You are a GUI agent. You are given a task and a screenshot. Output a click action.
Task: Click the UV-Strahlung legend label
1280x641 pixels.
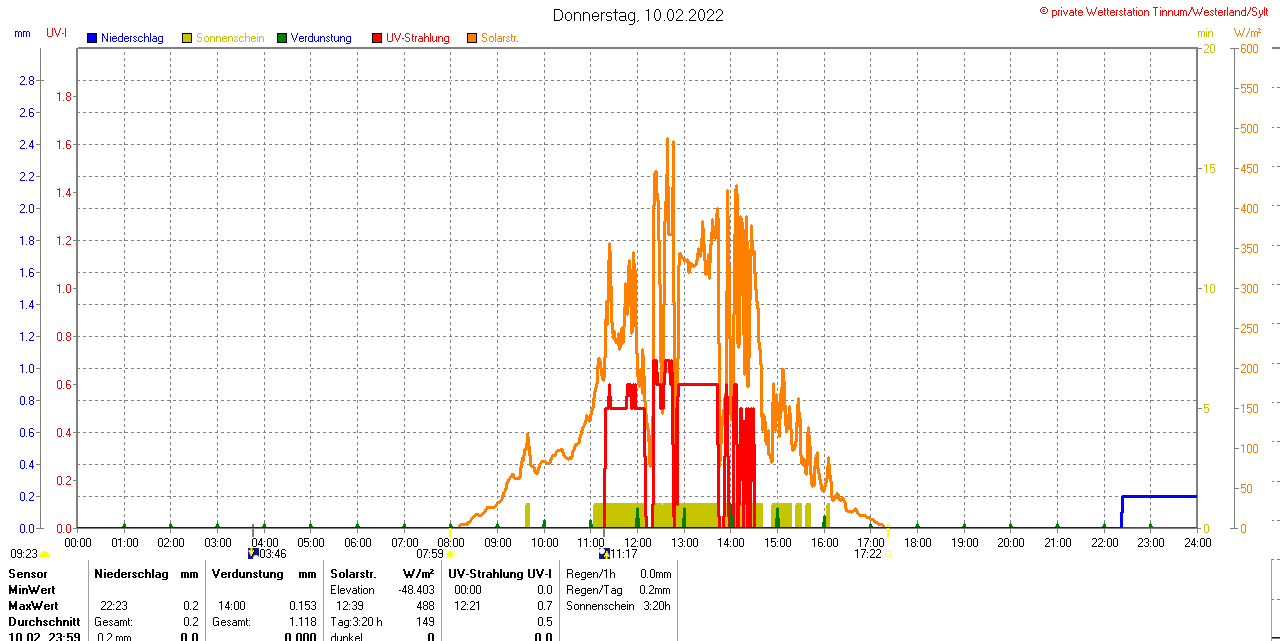click(x=417, y=38)
